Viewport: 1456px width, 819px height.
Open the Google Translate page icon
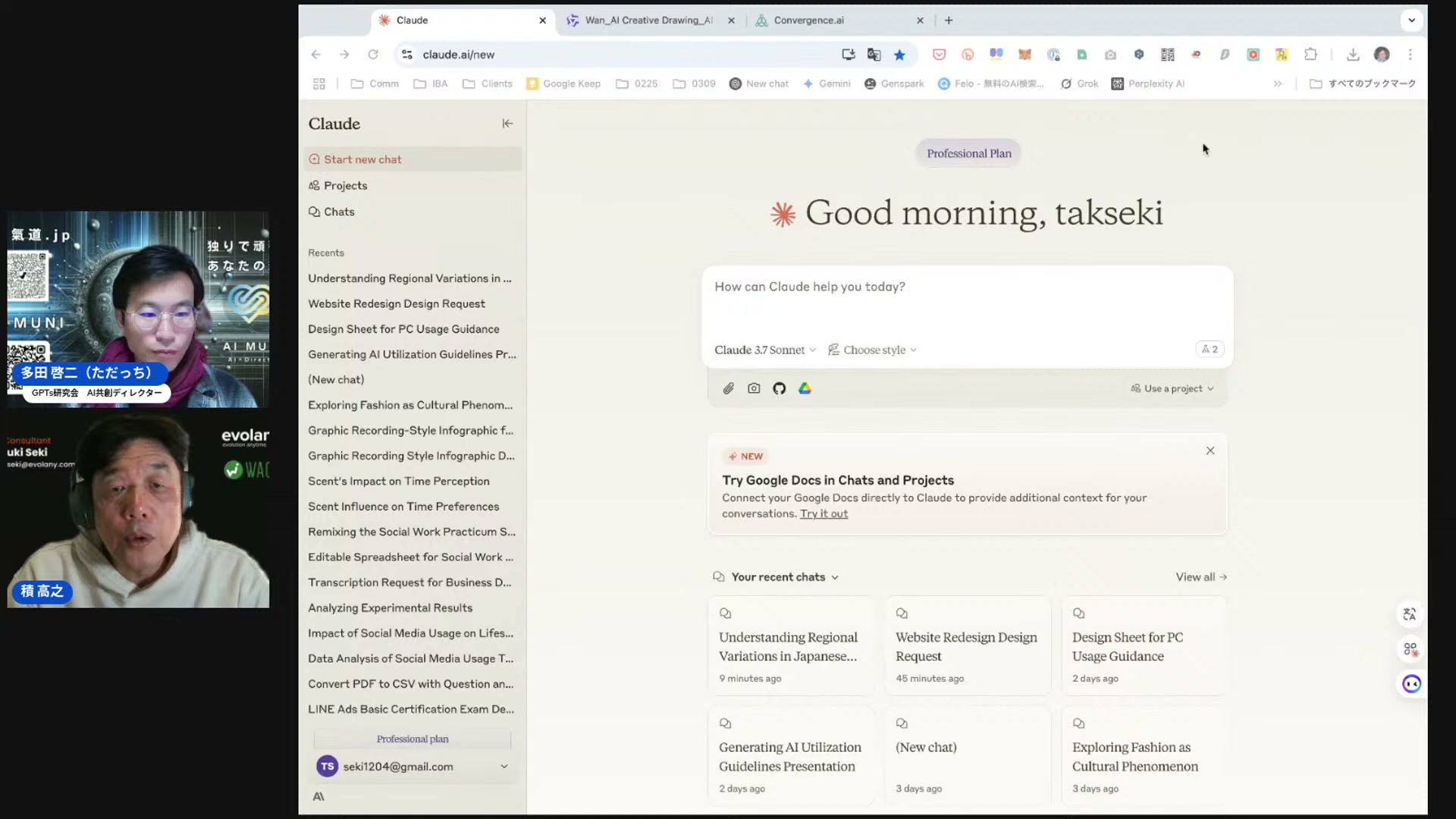pos(874,55)
